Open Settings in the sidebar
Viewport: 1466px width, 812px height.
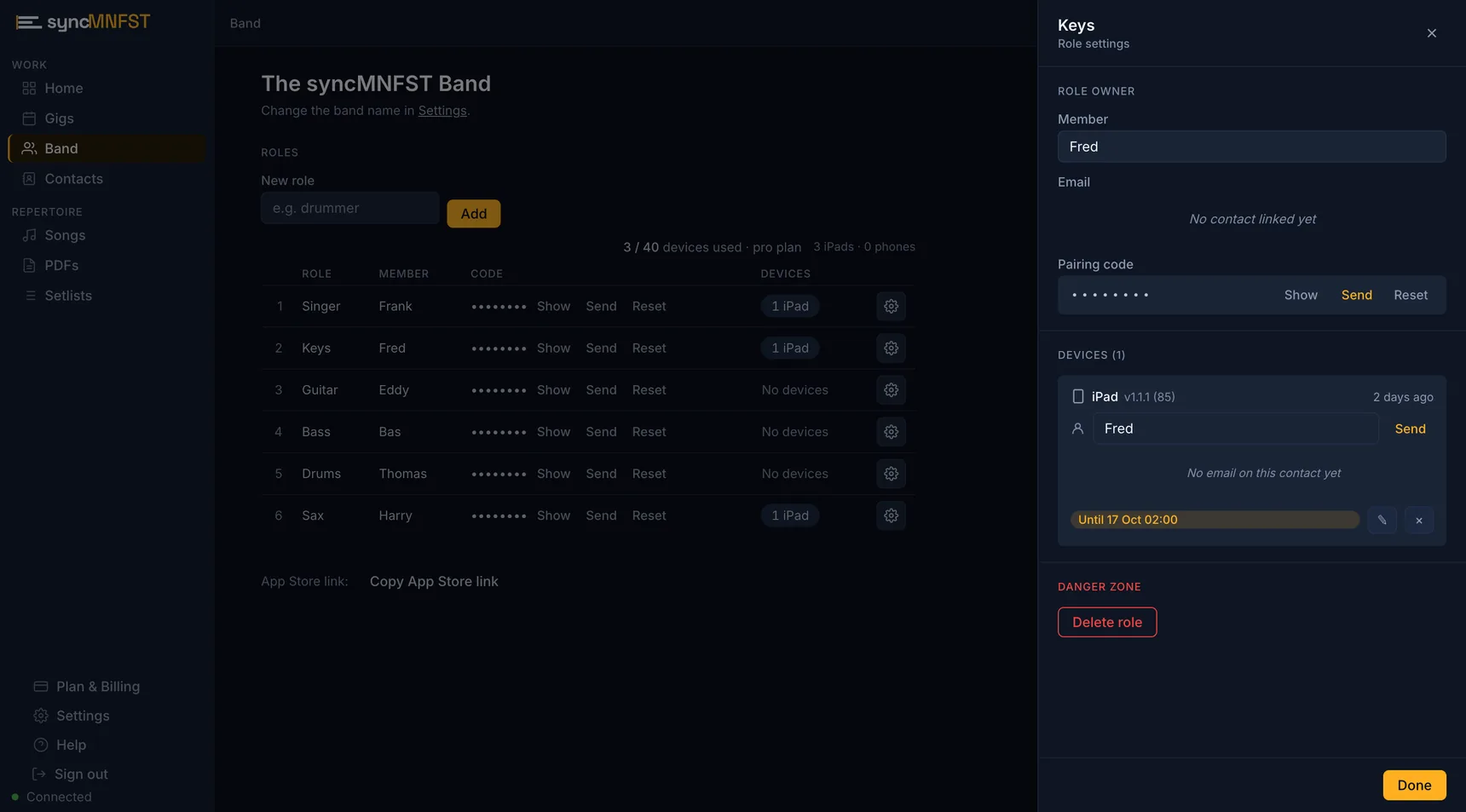pyautogui.click(x=72, y=716)
